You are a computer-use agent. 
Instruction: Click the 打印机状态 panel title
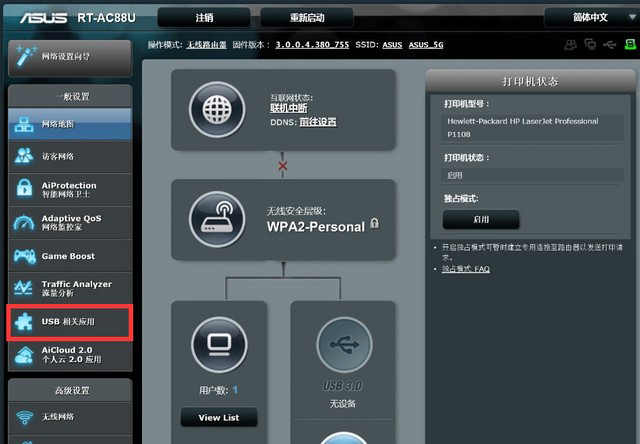point(530,81)
